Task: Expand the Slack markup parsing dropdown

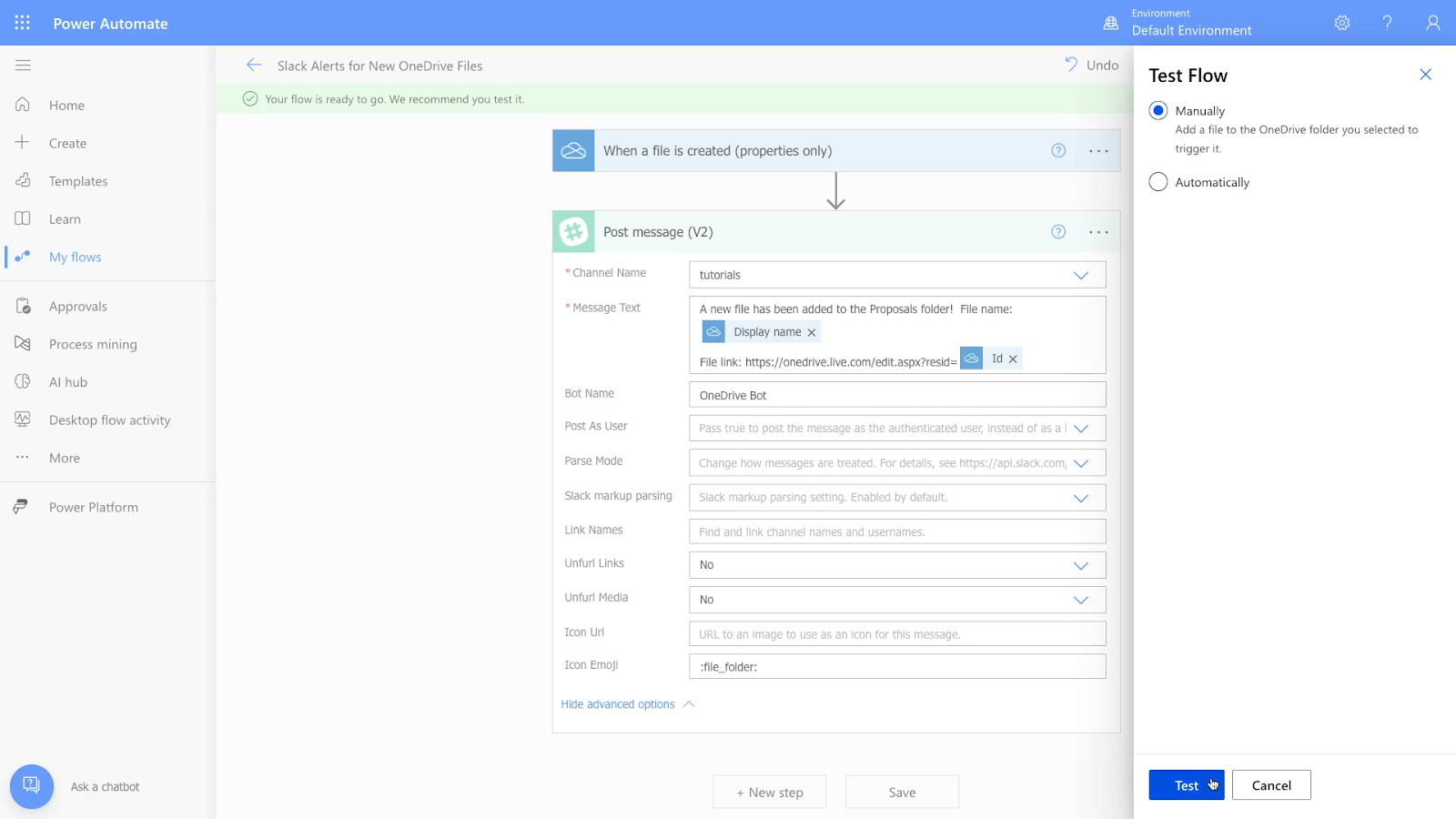Action: coord(1080,498)
